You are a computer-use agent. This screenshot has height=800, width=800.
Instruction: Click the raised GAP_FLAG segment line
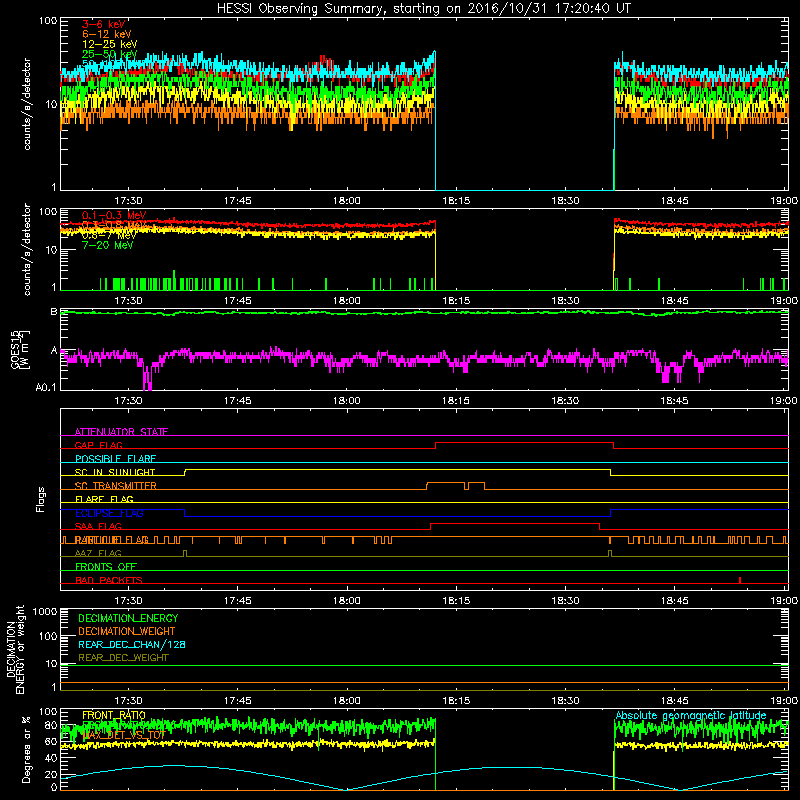(x=524, y=443)
